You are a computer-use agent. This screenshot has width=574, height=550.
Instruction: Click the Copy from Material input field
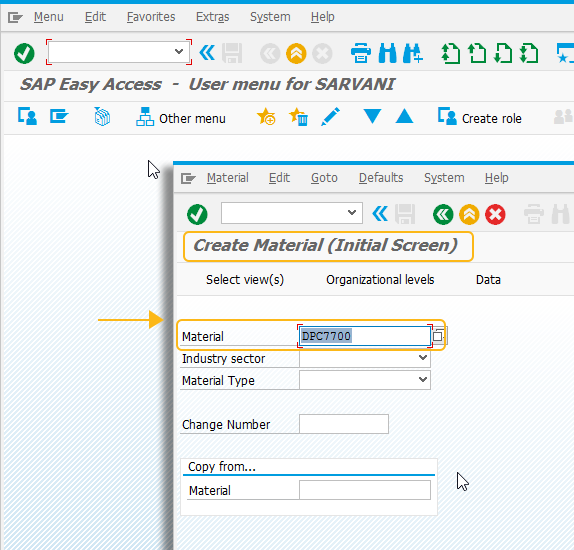coord(365,490)
